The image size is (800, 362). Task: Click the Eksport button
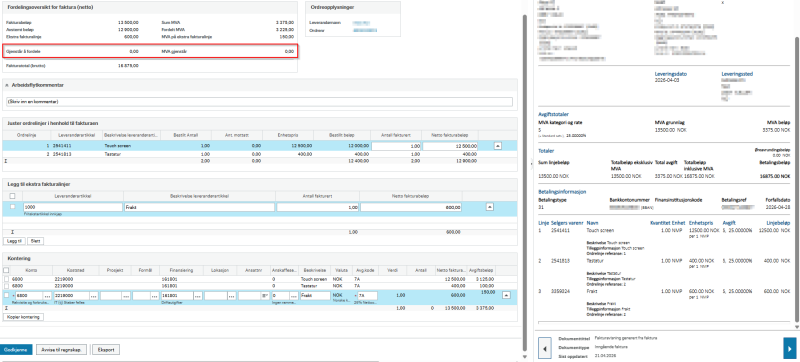[x=106, y=350]
